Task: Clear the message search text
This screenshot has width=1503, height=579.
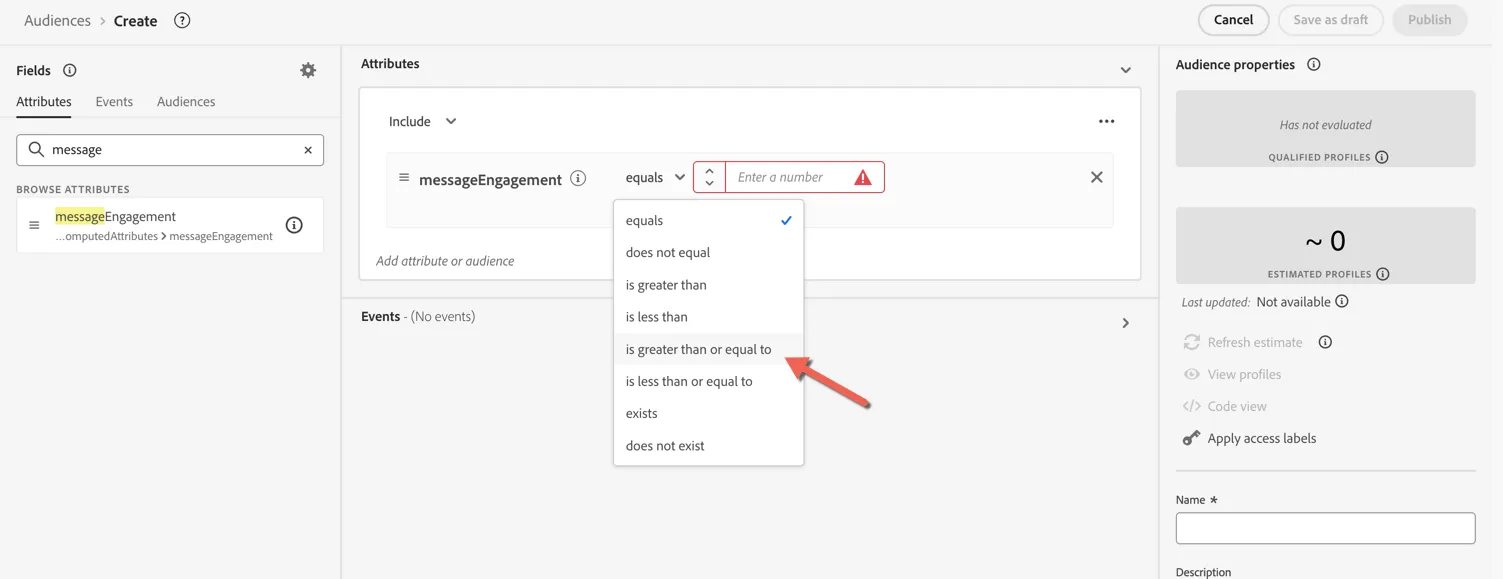Action: [x=308, y=150]
